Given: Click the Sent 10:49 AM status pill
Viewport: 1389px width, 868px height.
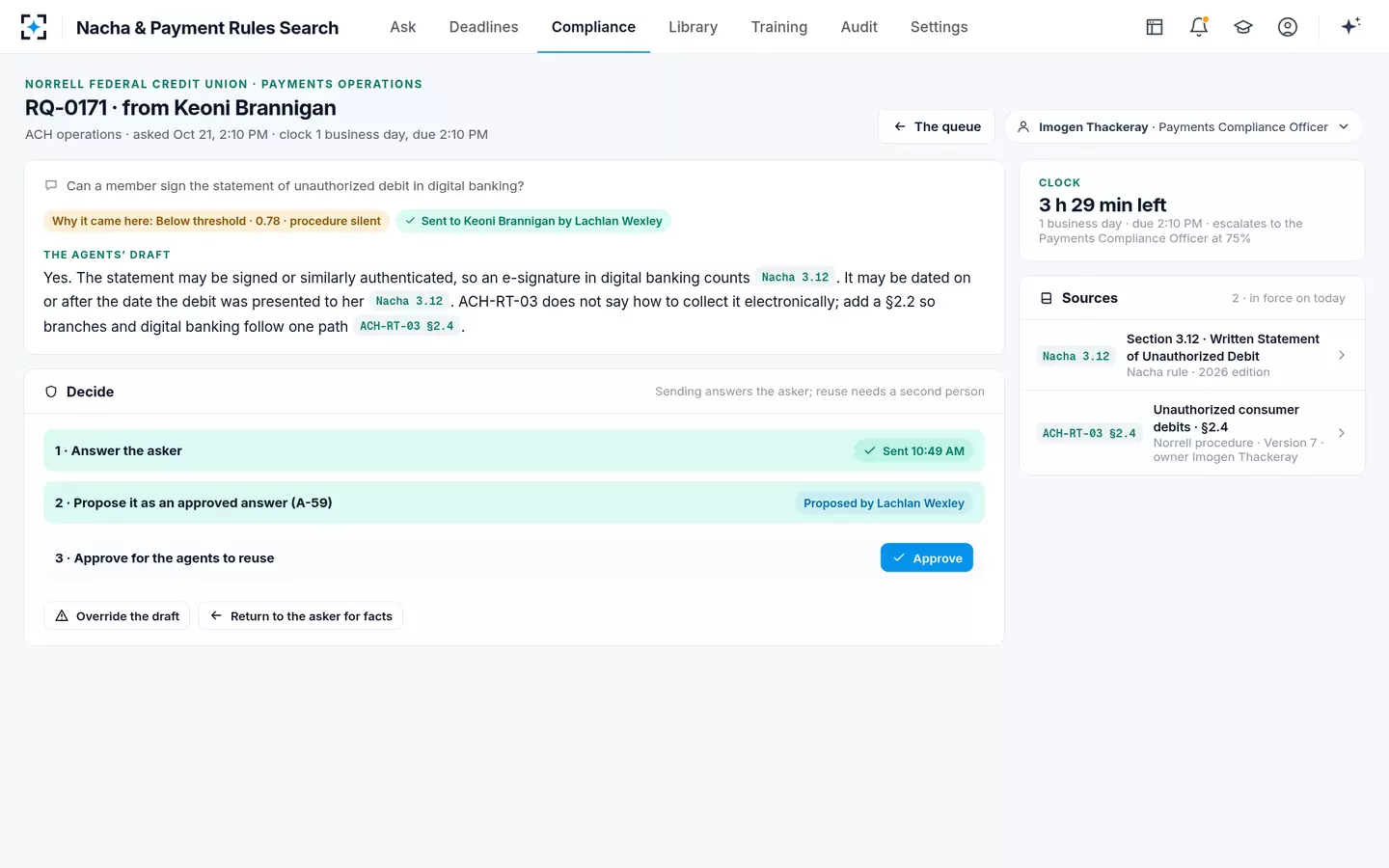Looking at the screenshot, I should (913, 450).
